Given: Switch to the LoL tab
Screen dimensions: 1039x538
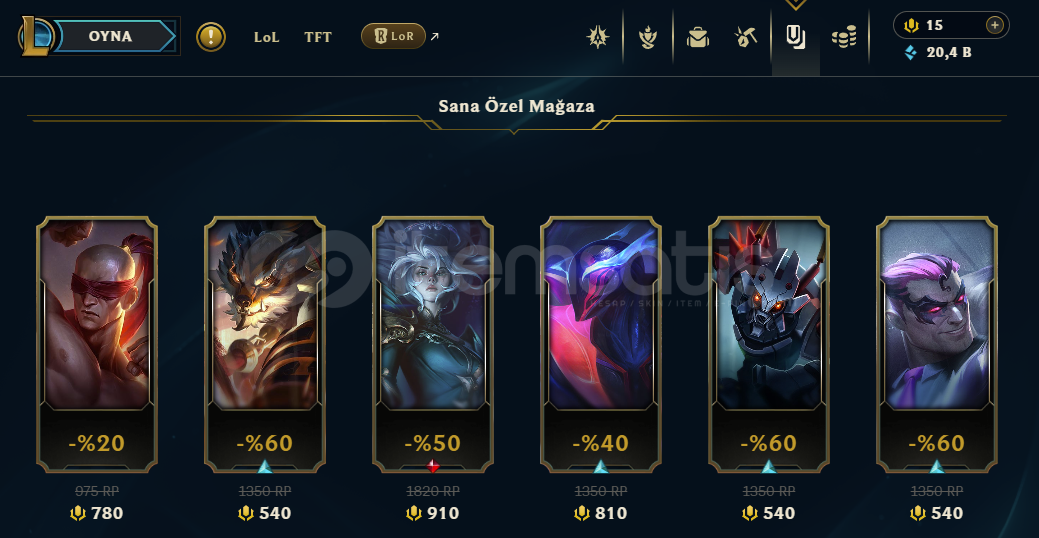Looking at the screenshot, I should 266,37.
